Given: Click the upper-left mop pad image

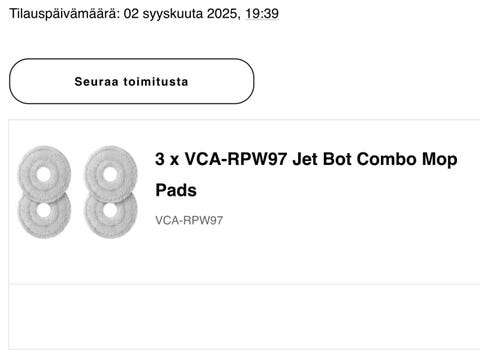Looking at the screenshot, I should [x=44, y=174].
